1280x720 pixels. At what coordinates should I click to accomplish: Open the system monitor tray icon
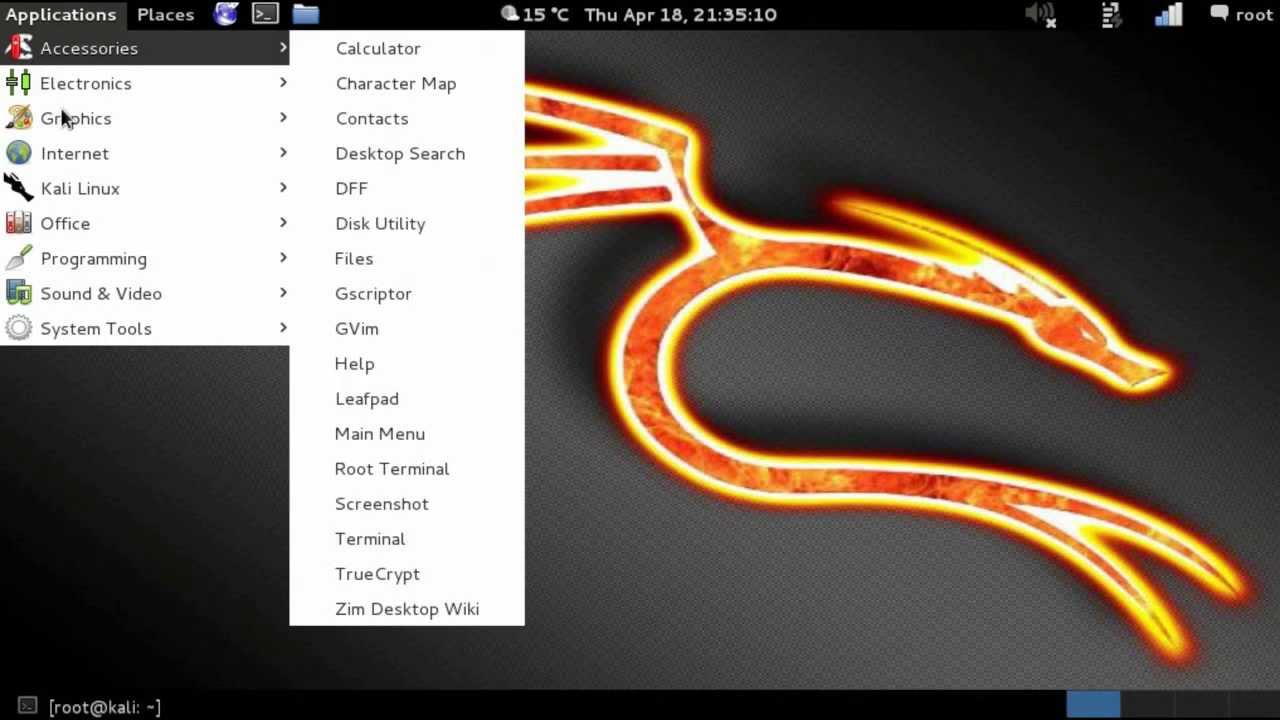(x=1110, y=14)
